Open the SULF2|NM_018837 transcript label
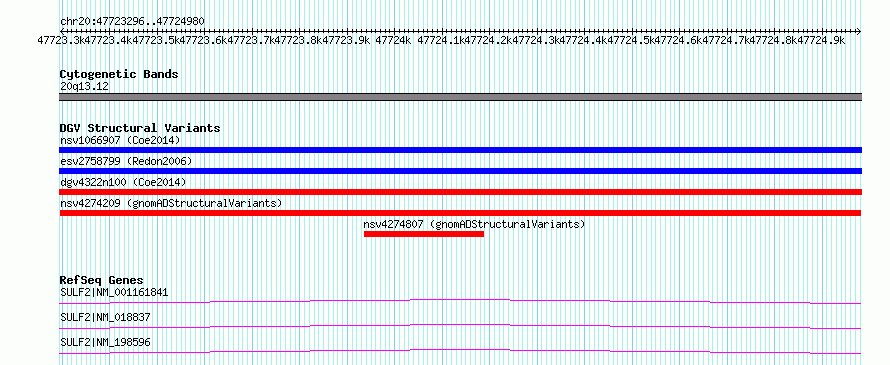Viewport: 890px width, 365px height. [x=105, y=318]
